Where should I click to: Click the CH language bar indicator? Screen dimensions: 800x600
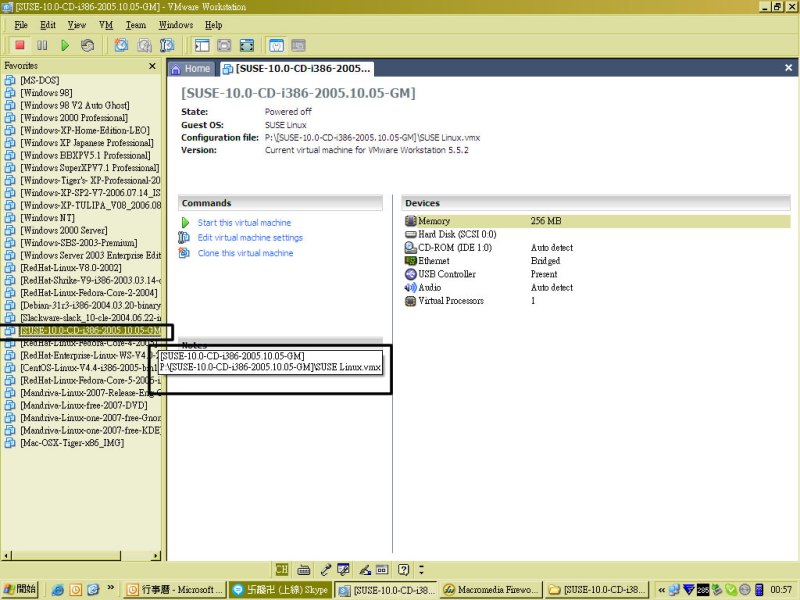281,569
